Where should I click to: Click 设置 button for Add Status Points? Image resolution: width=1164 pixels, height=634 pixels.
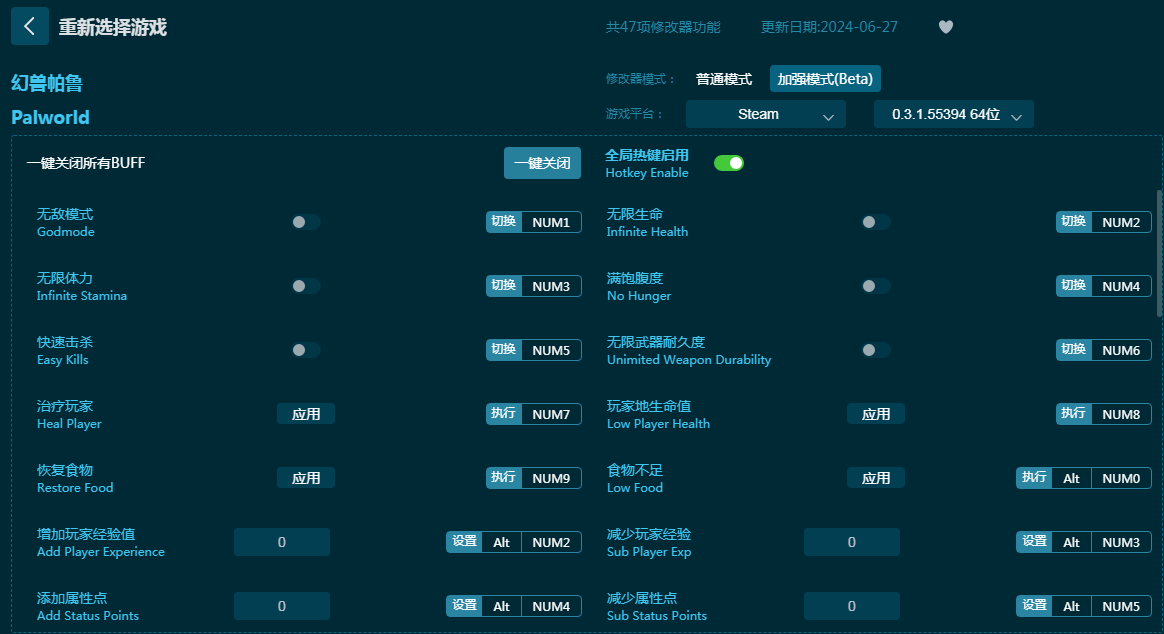click(x=464, y=606)
